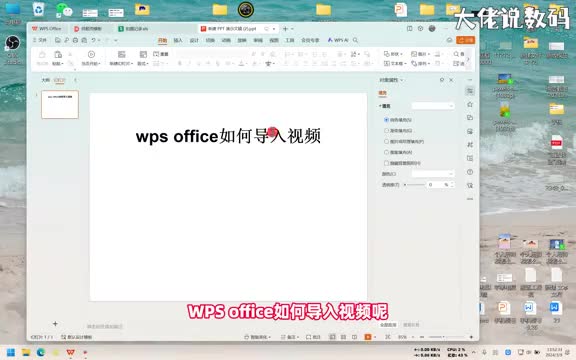Viewport: 576px width, 360px height.
Task: Open the star-shaped icon in right sidebar
Action: click(x=470, y=105)
